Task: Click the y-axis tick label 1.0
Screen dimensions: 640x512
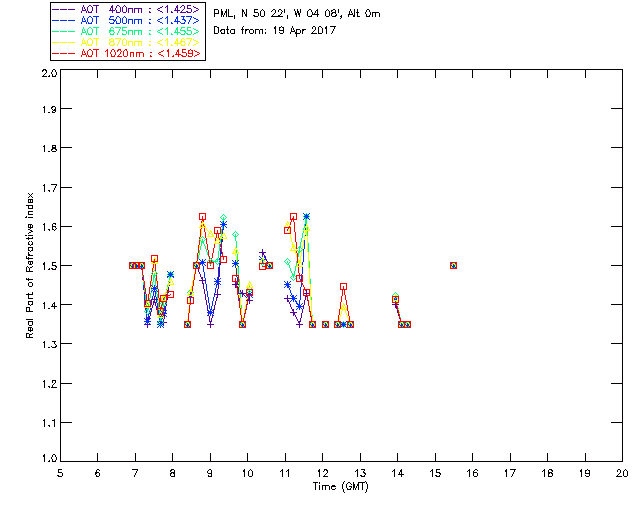Action: [49, 459]
